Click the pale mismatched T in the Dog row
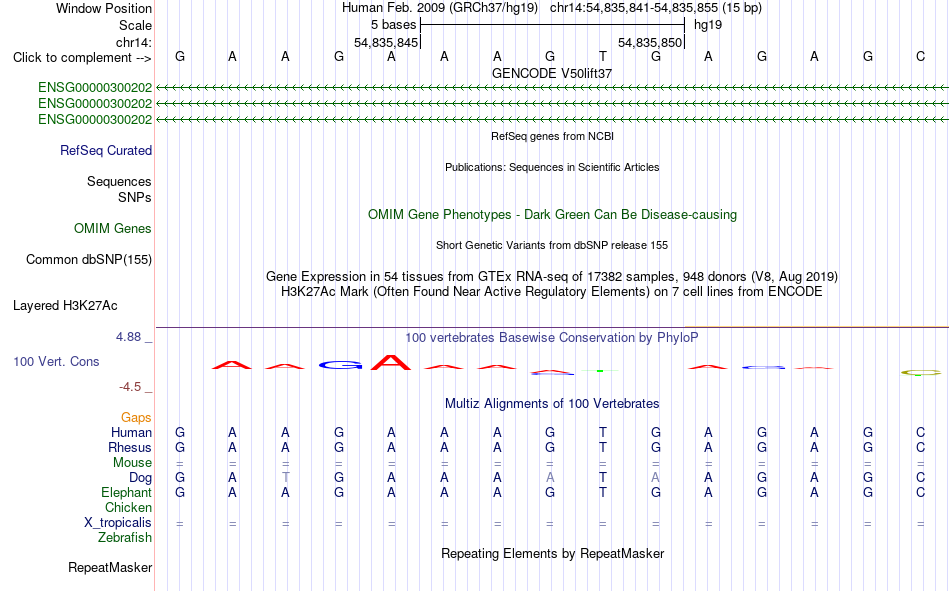Image resolution: width=950 pixels, height=591 pixels. (285, 478)
